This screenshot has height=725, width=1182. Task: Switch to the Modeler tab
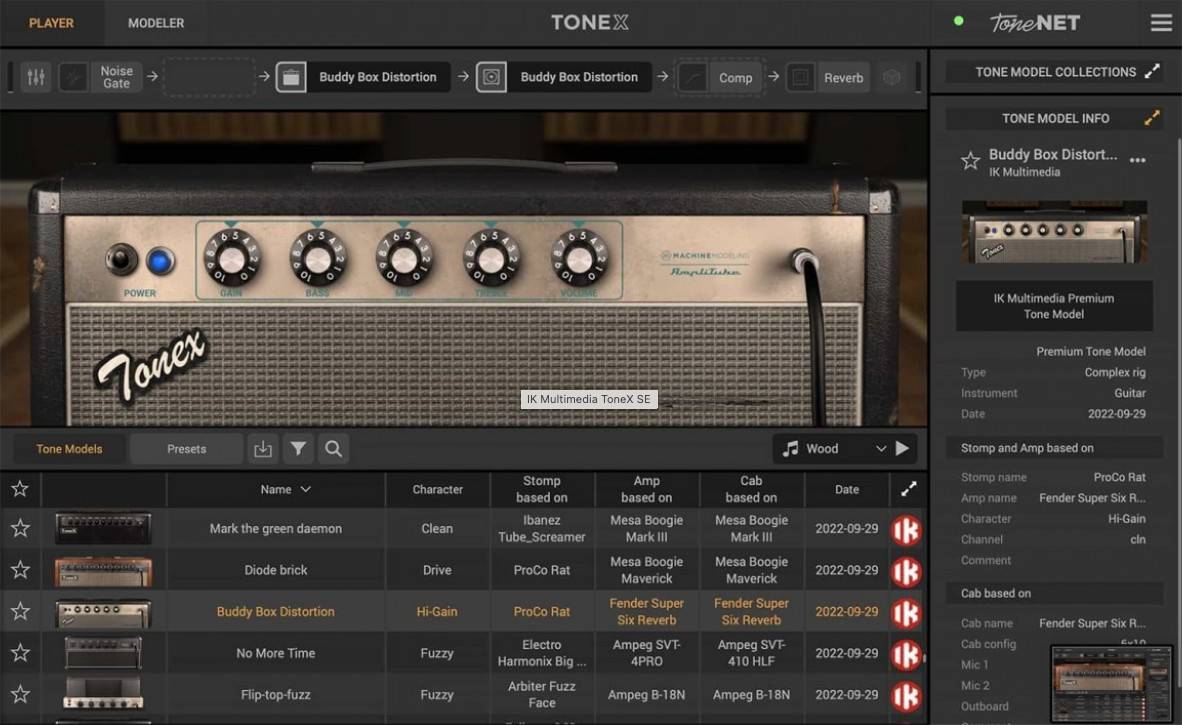(156, 23)
